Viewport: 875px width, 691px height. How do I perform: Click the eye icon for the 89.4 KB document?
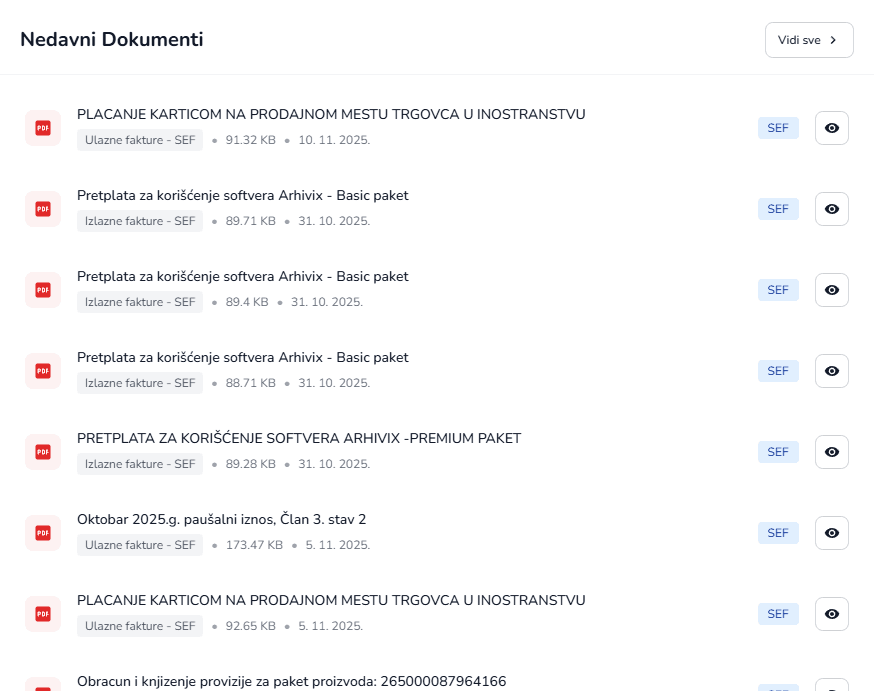pos(831,290)
